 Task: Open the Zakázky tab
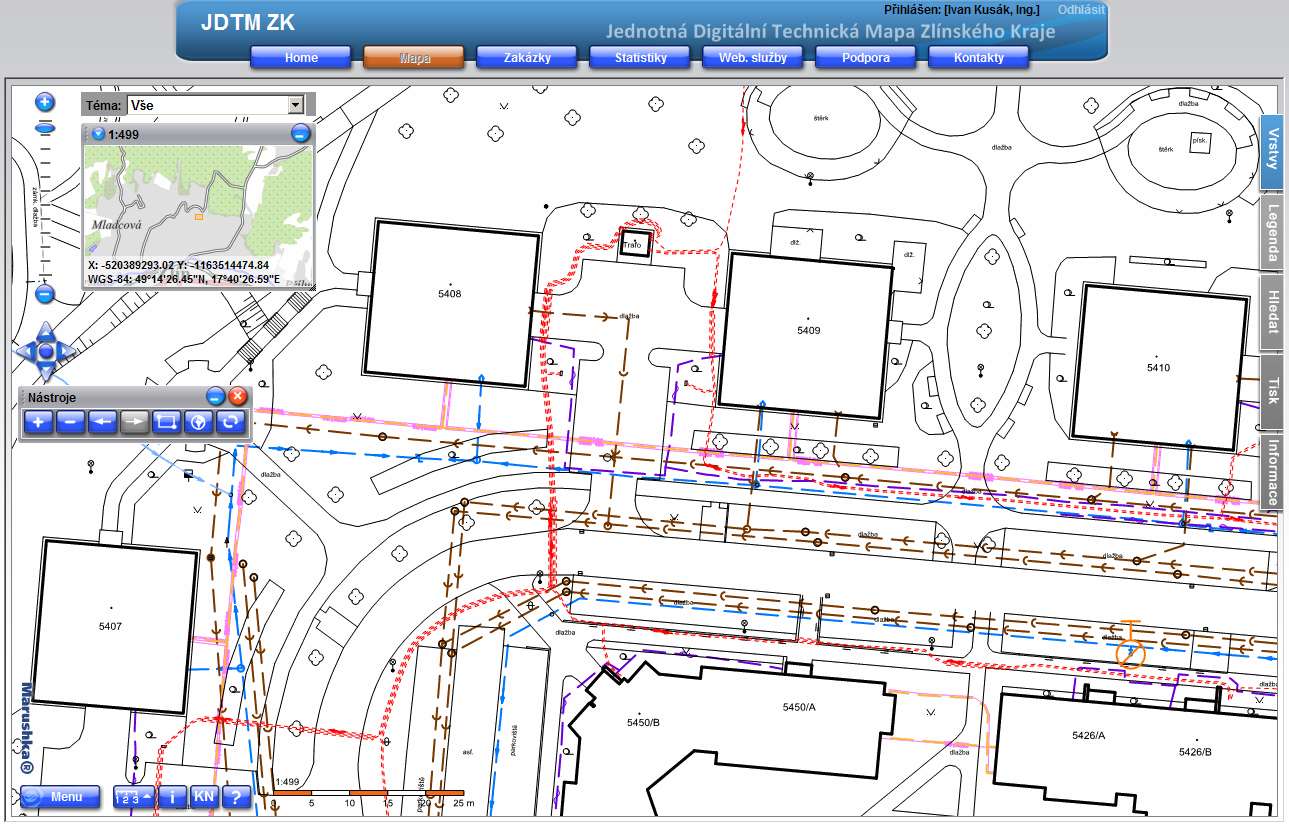(x=527, y=58)
